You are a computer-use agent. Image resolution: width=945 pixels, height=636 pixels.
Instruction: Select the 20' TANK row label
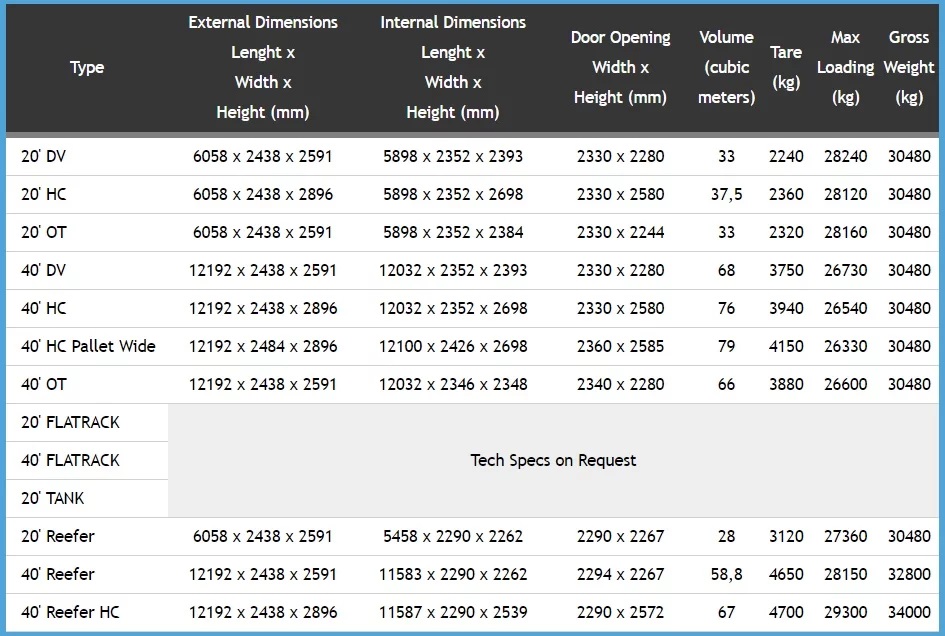point(53,498)
